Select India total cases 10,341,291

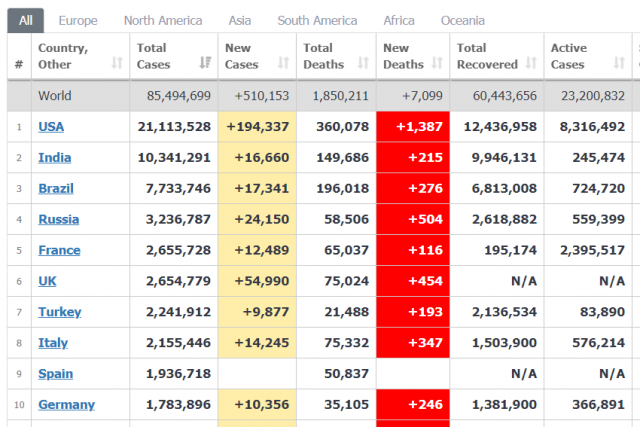point(174,158)
